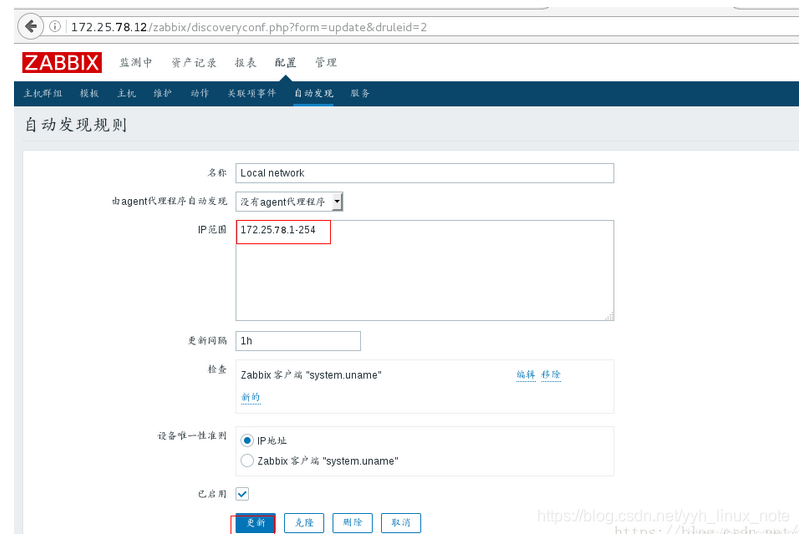Open the 配置 top menu
Viewport: 799px width, 534px height.
click(x=285, y=63)
